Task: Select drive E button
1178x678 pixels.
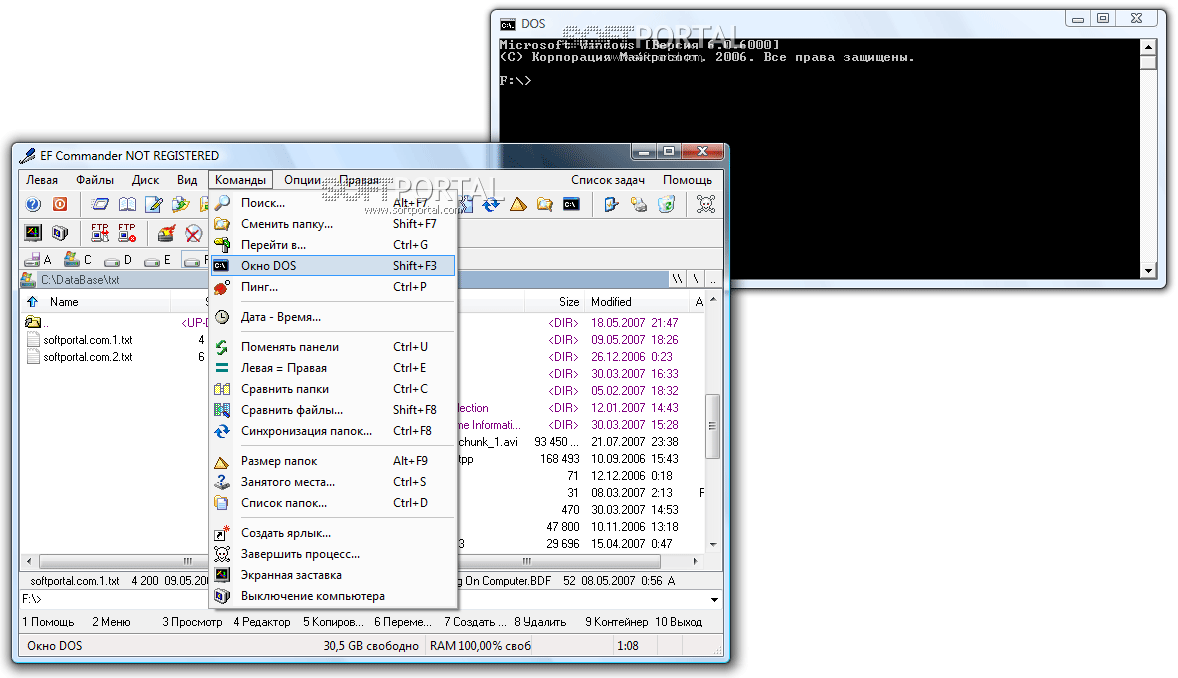Action: point(158,259)
